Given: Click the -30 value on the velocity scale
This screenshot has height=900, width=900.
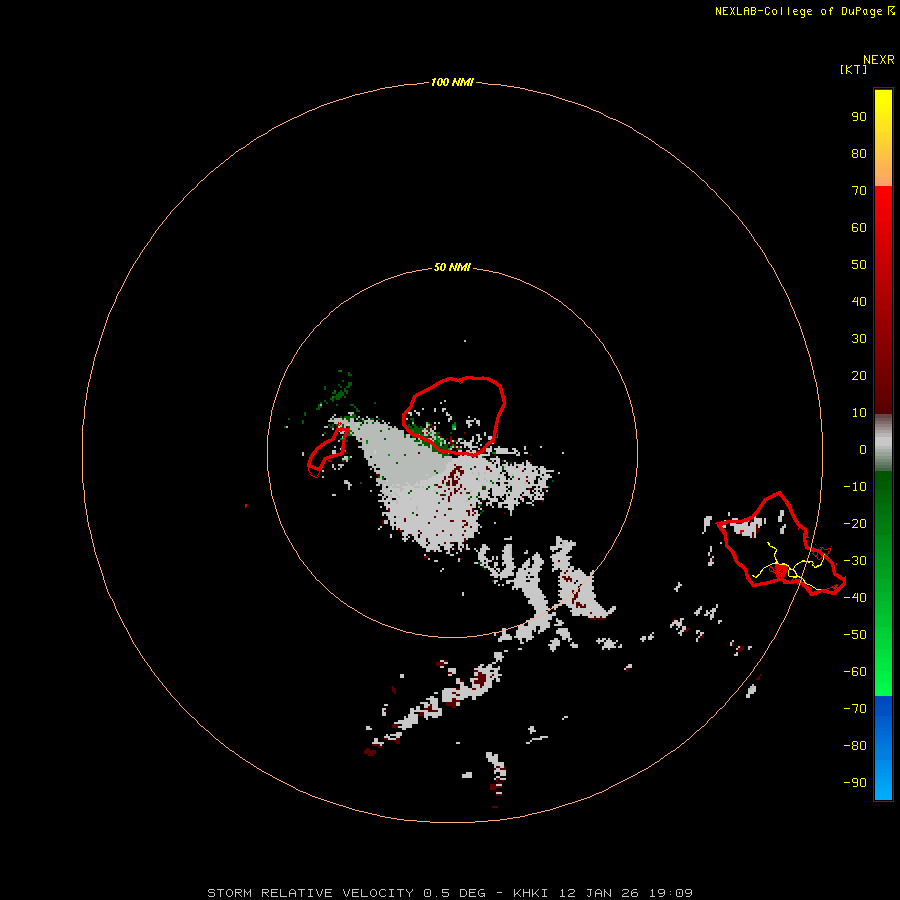Looking at the screenshot, I should pyautogui.click(x=855, y=561).
